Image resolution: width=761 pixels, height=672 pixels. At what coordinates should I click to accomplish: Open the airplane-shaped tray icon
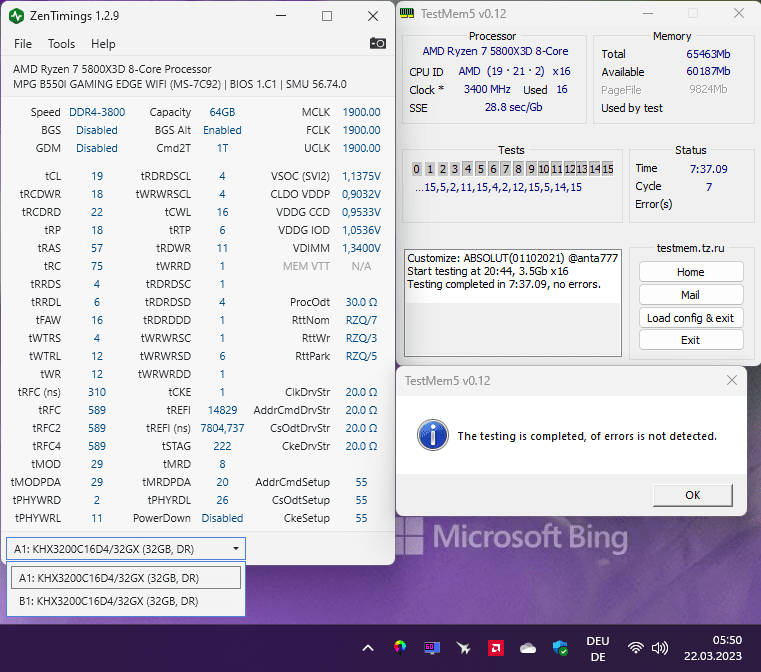pos(463,648)
